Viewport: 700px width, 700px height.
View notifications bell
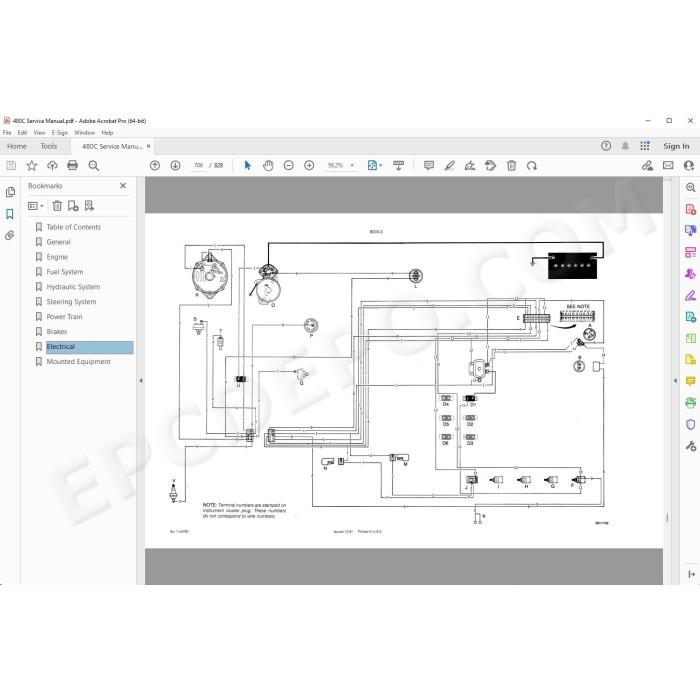[x=625, y=146]
